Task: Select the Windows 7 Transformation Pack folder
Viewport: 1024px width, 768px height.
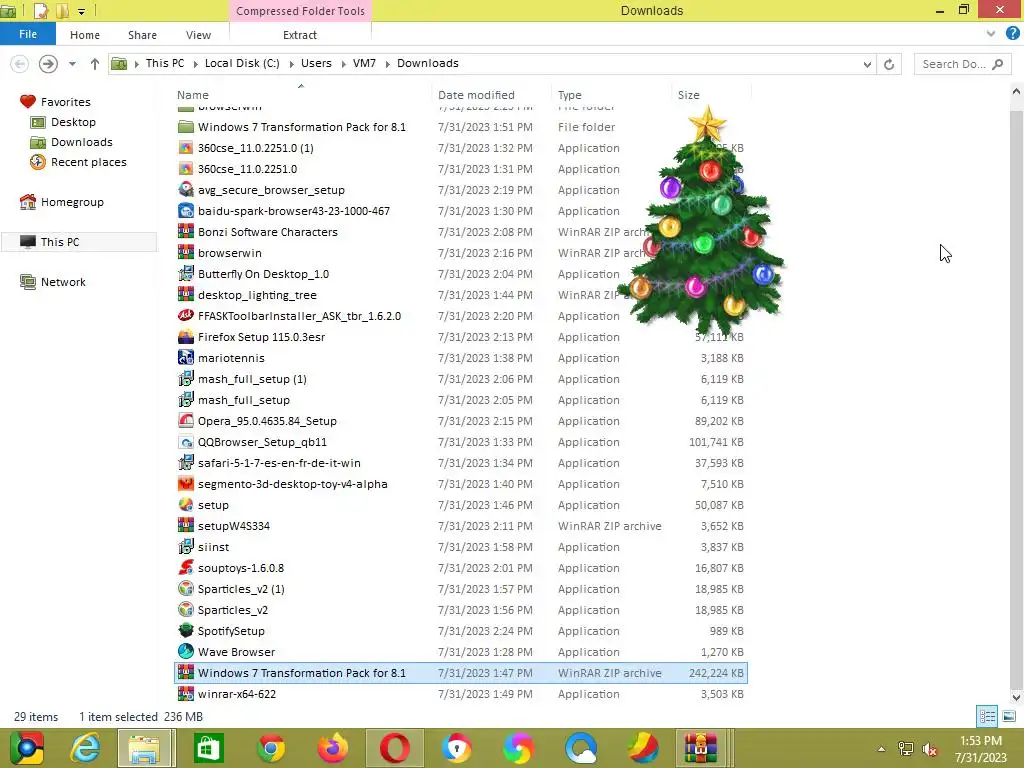Action: 302,127
